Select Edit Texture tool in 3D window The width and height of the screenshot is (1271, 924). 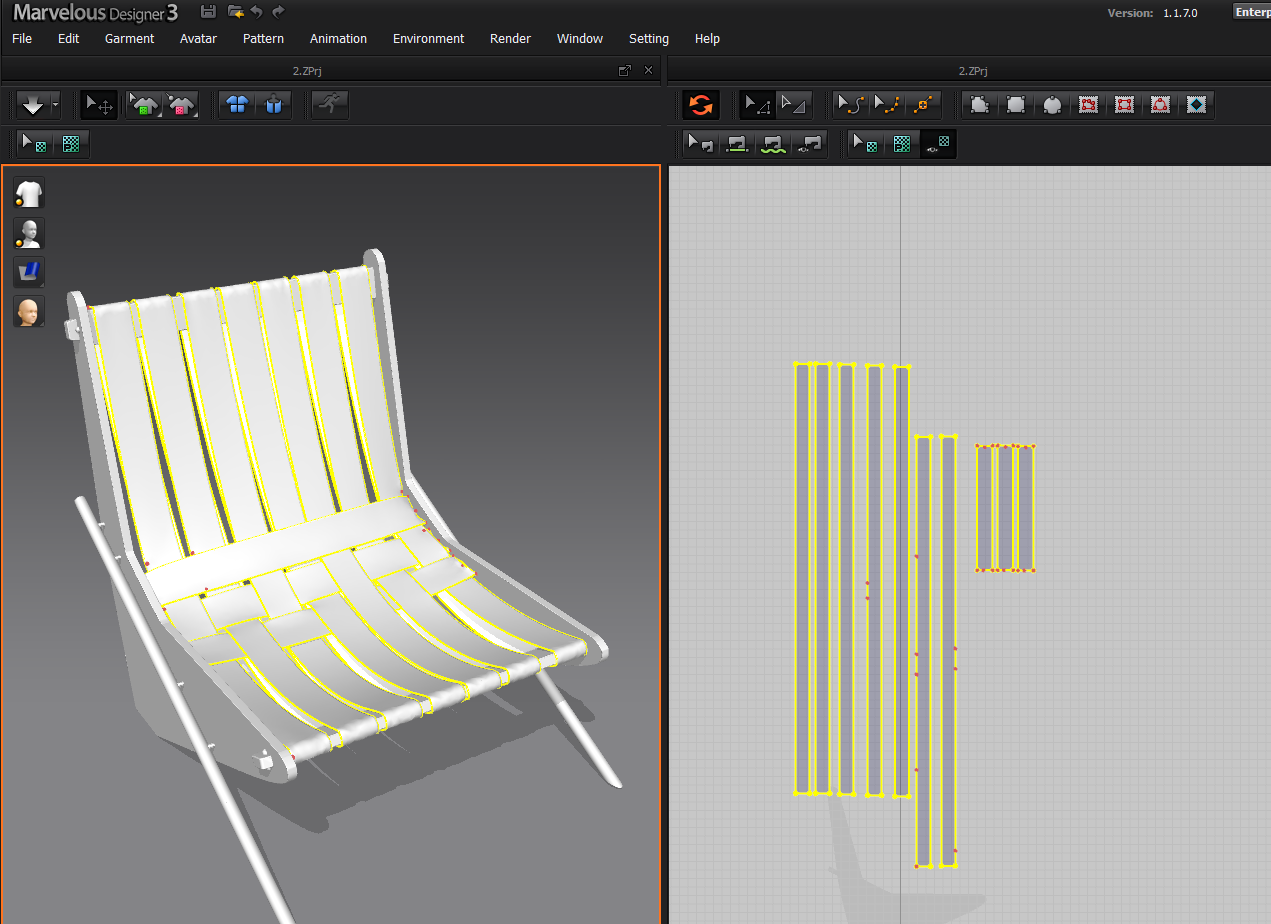point(35,144)
